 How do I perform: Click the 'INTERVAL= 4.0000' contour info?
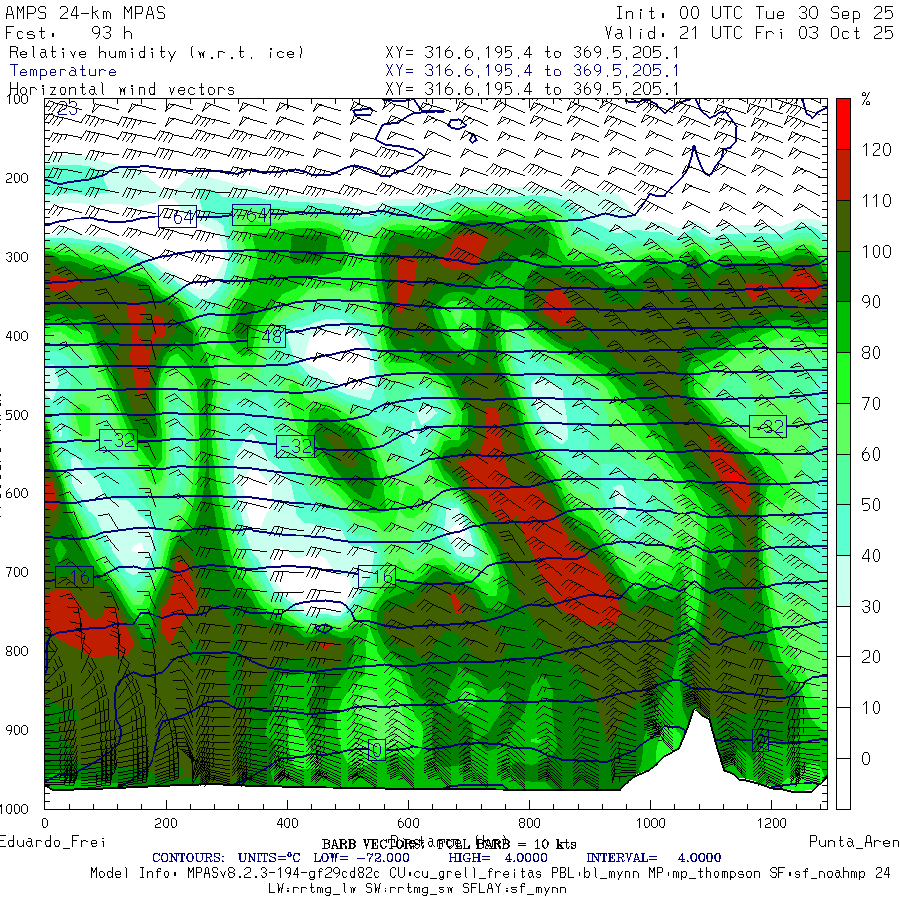click(x=653, y=858)
